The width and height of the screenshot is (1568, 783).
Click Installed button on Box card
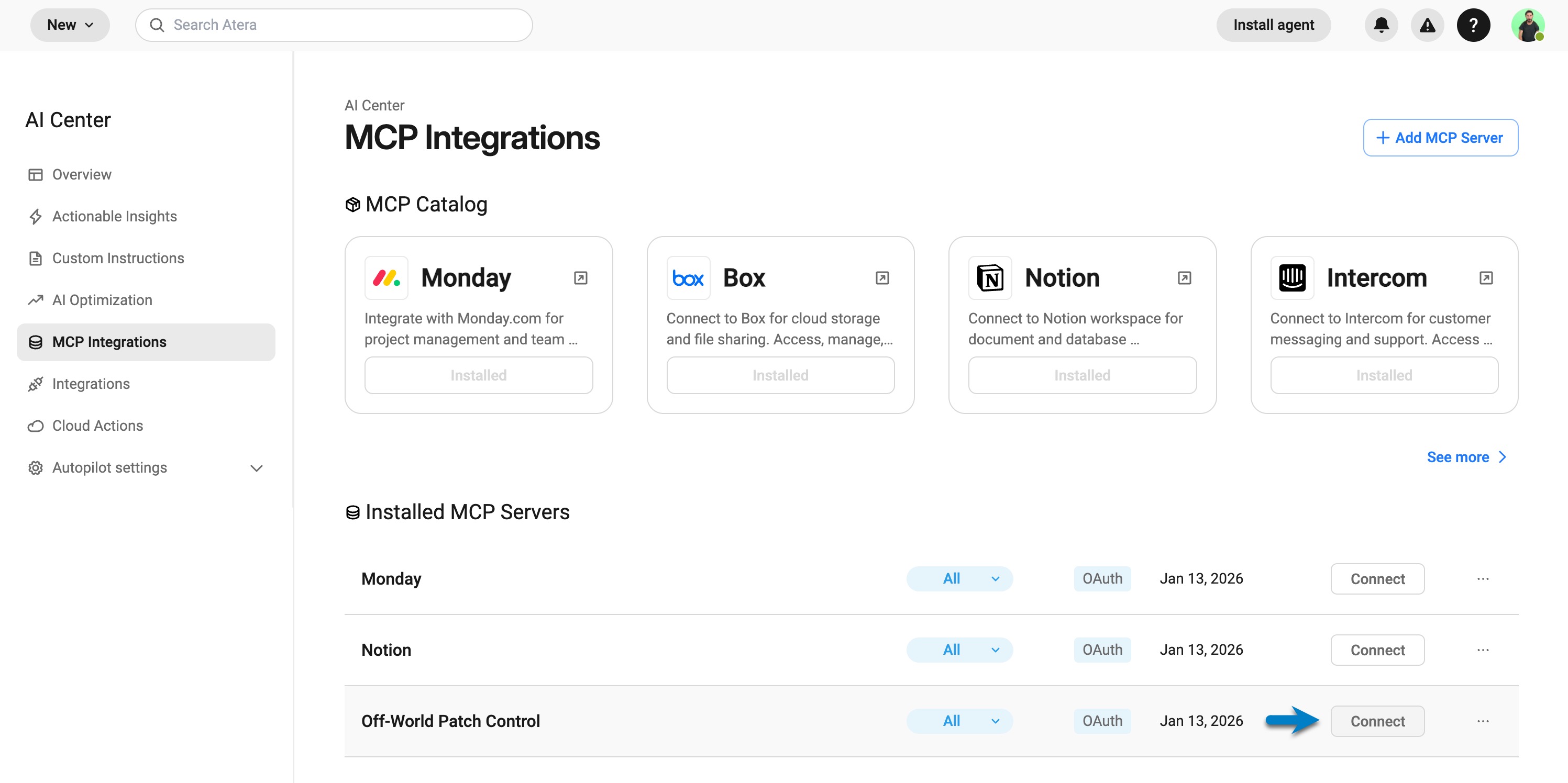coord(780,375)
